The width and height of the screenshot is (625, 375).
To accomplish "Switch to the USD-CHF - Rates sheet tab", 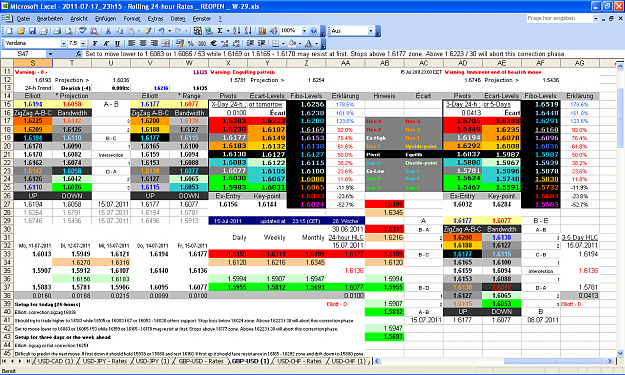I will coord(299,361).
